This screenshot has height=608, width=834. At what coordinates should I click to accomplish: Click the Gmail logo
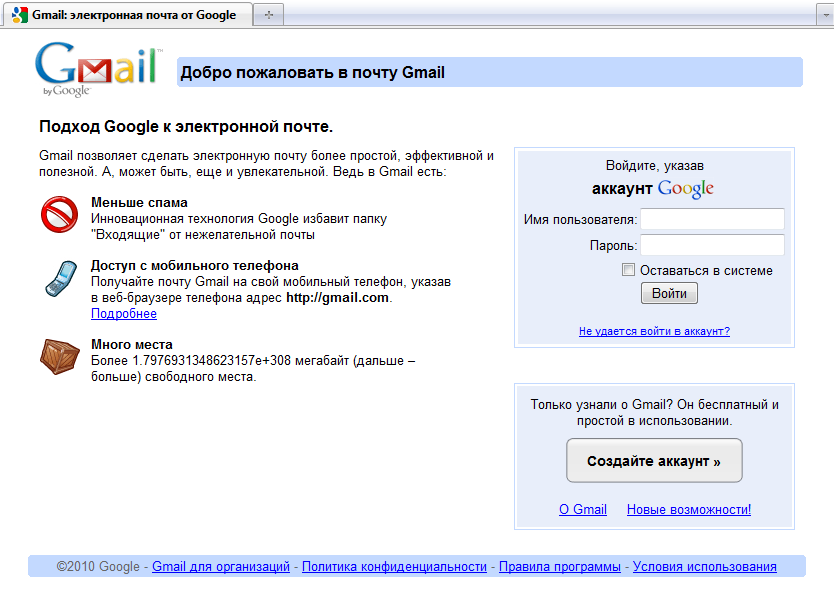[96, 70]
